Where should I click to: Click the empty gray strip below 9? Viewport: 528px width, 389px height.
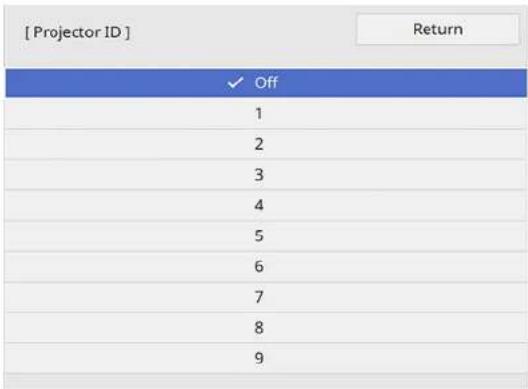coord(266,381)
